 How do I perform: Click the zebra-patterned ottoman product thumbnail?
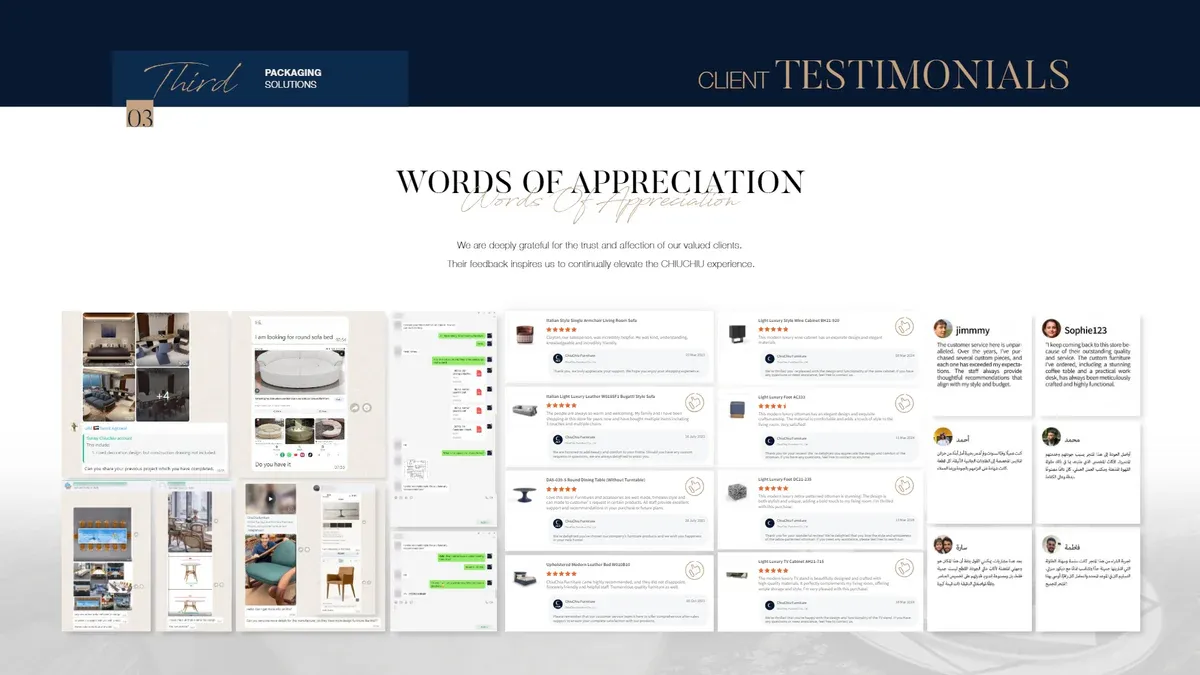click(737, 491)
